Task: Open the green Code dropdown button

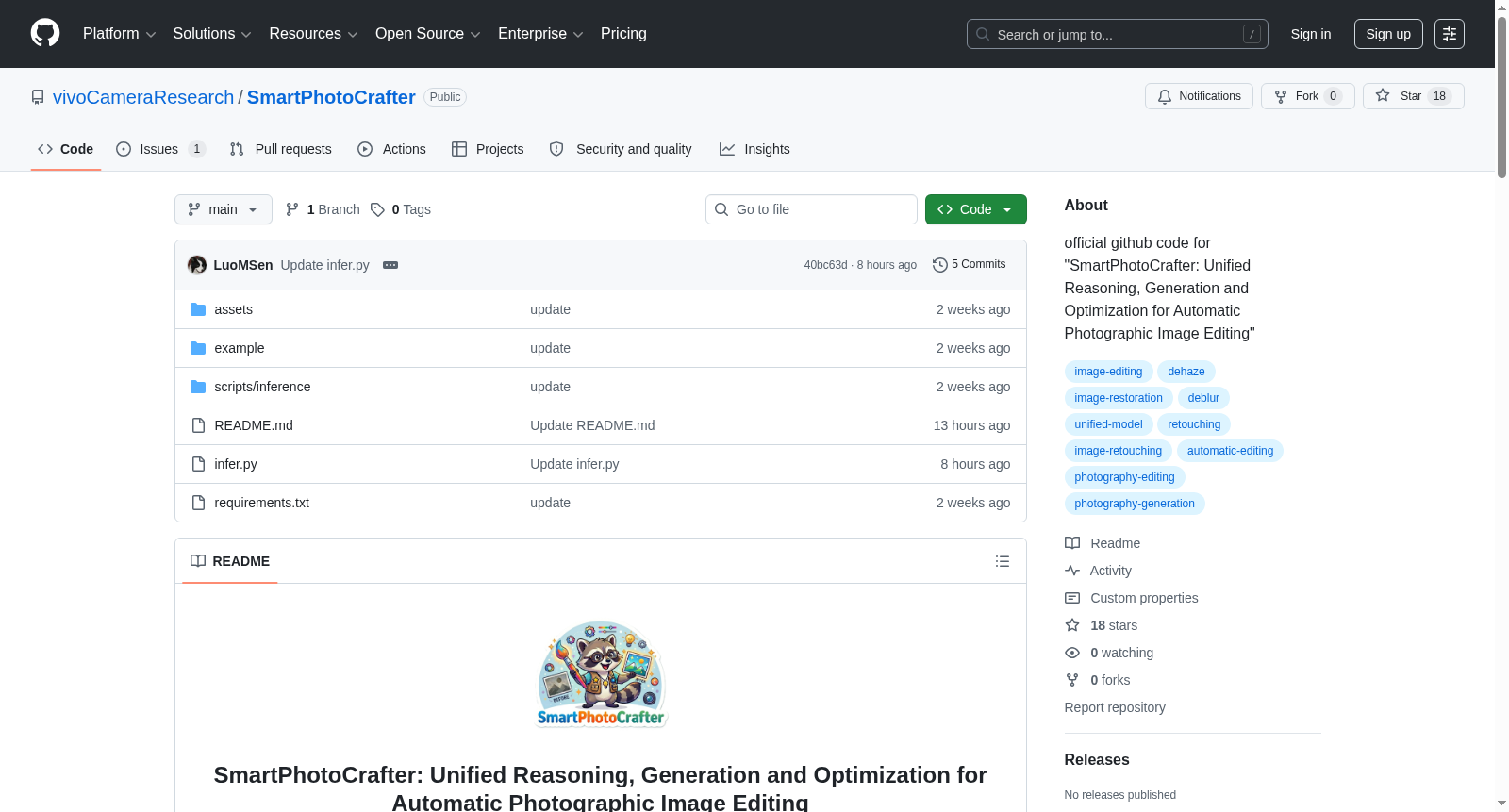Action: pos(976,209)
